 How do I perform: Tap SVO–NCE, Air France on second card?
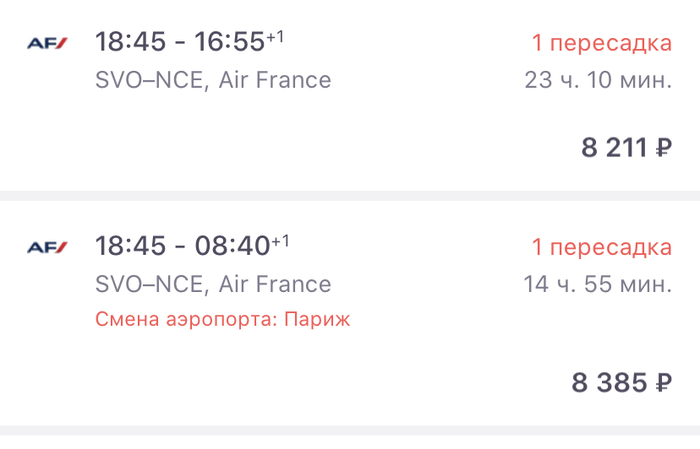coord(213,284)
